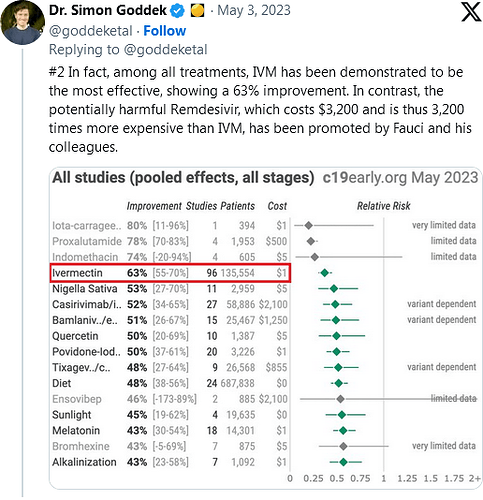Viewport: 483px width, 500px height.
Task: Click the tweet body text
Action: tap(260, 110)
